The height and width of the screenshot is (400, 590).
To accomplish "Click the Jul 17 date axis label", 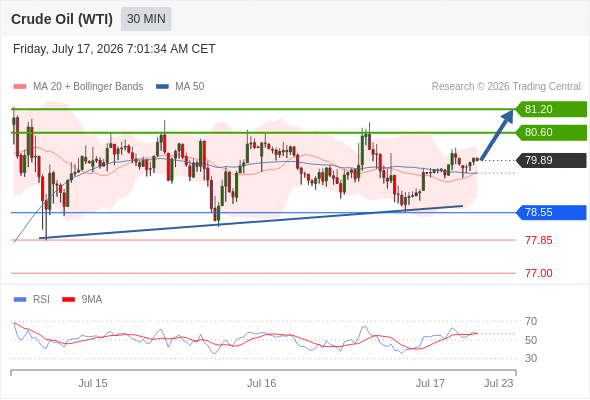I will [430, 383].
